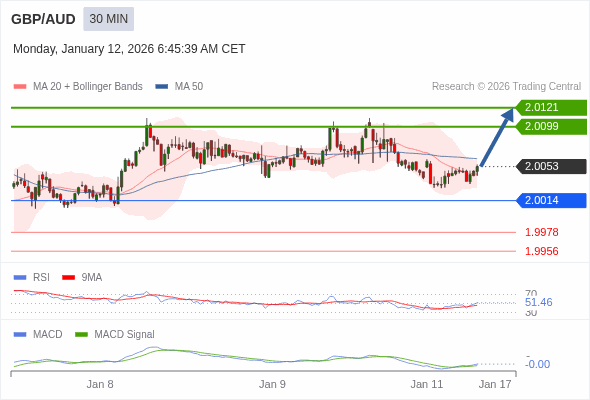The image size is (590, 400).
Task: Click the 1.9956 support price label
Action: (541, 251)
